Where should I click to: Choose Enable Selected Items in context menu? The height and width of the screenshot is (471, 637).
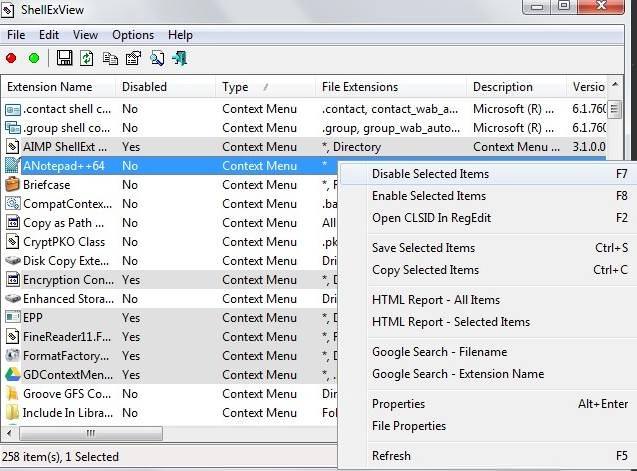pos(487,196)
